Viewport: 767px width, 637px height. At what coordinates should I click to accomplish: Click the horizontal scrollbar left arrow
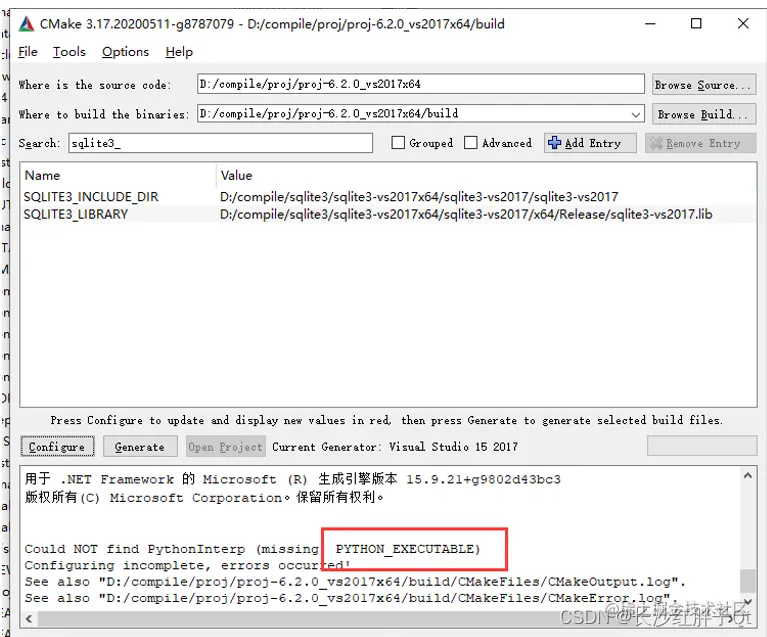[x=29, y=619]
